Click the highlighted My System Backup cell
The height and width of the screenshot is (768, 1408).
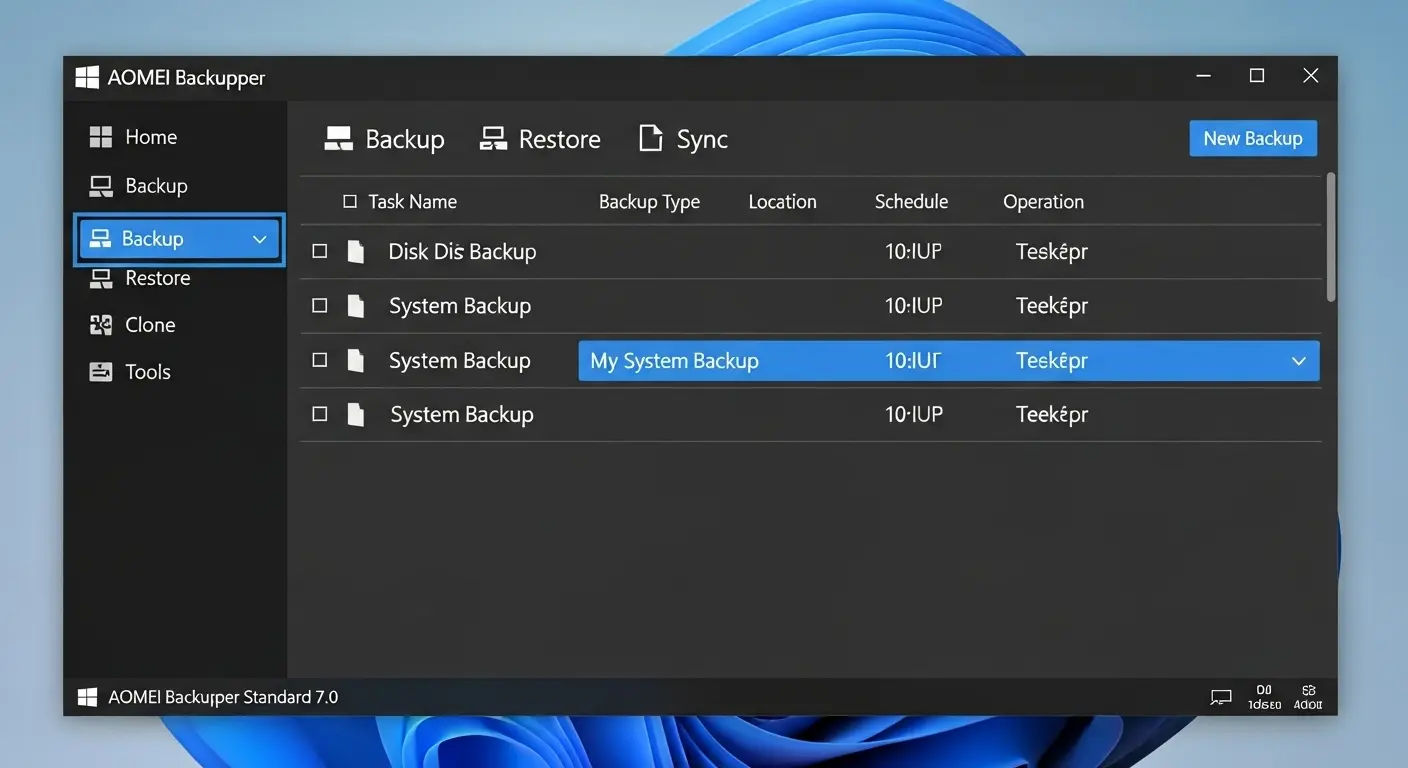(674, 361)
